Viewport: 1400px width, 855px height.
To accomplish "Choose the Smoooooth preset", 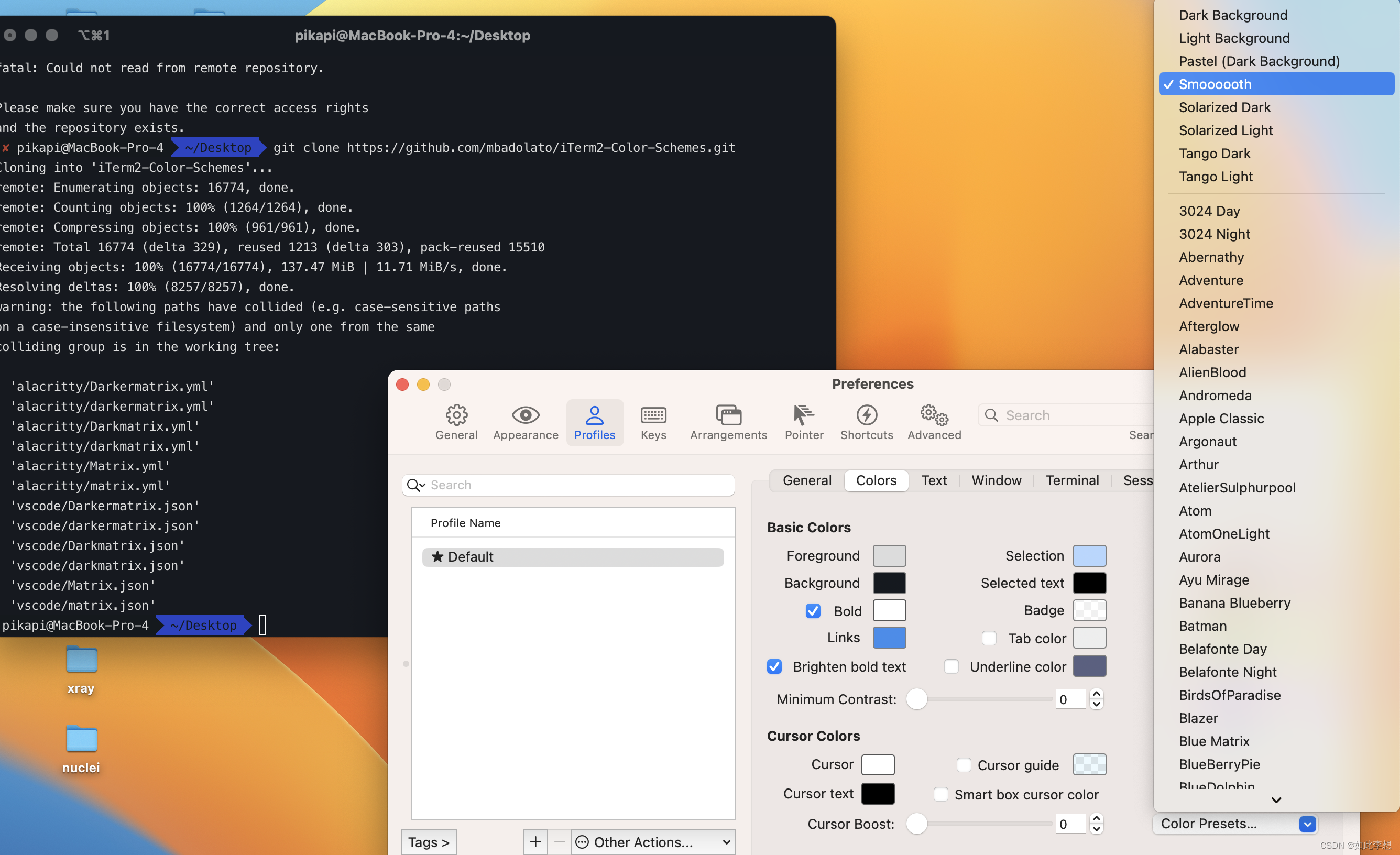I will (x=1276, y=84).
